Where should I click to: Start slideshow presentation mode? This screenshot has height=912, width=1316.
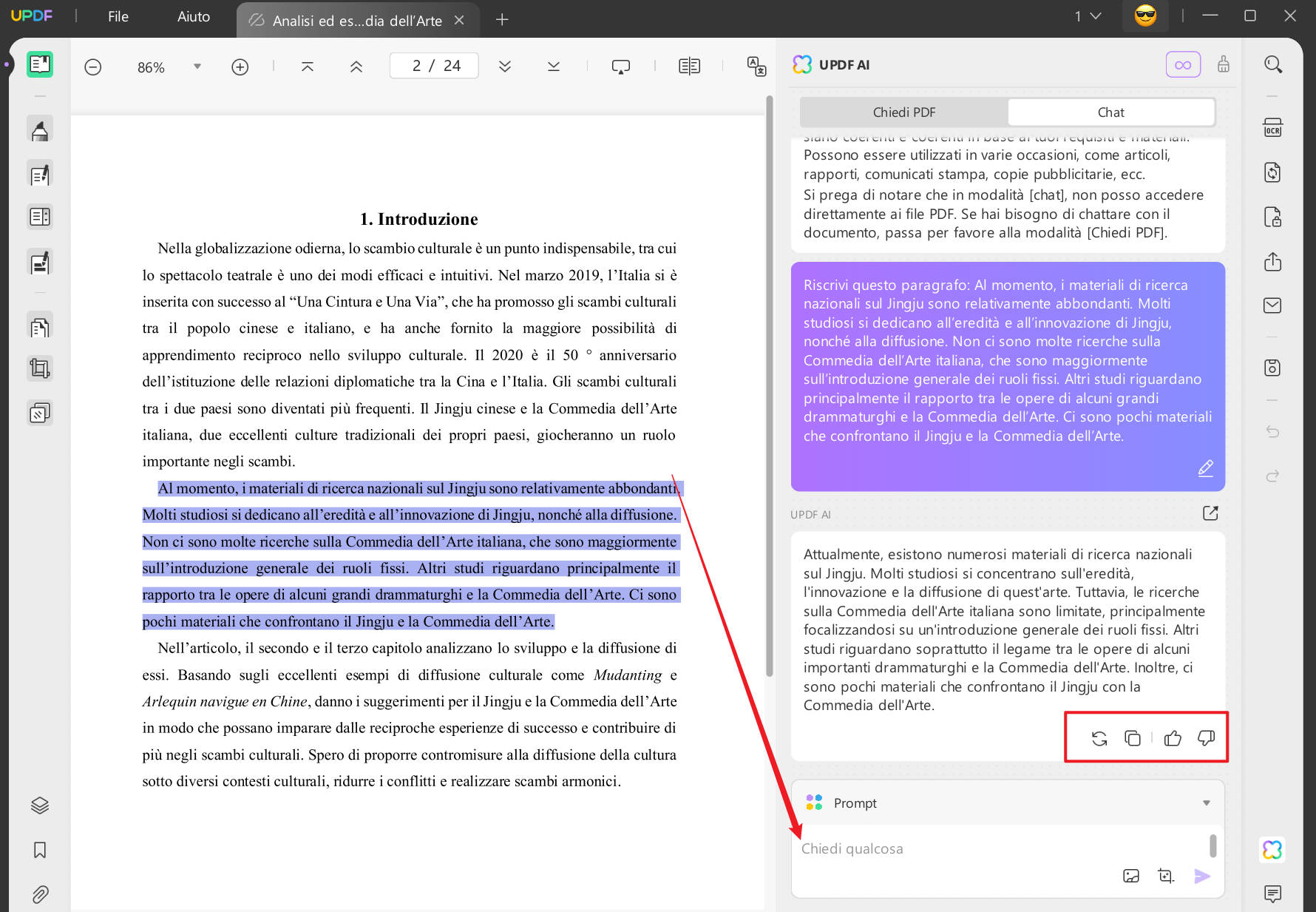pyautogui.click(x=621, y=67)
